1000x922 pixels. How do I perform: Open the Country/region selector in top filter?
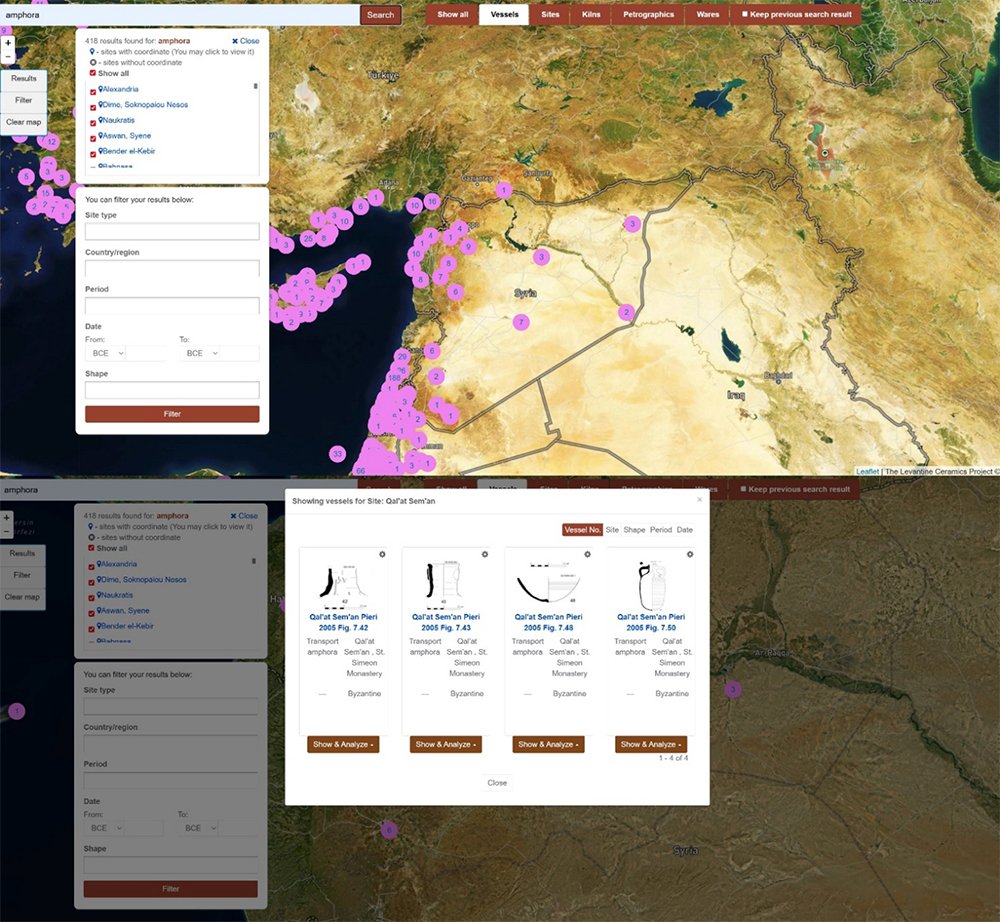(x=172, y=268)
